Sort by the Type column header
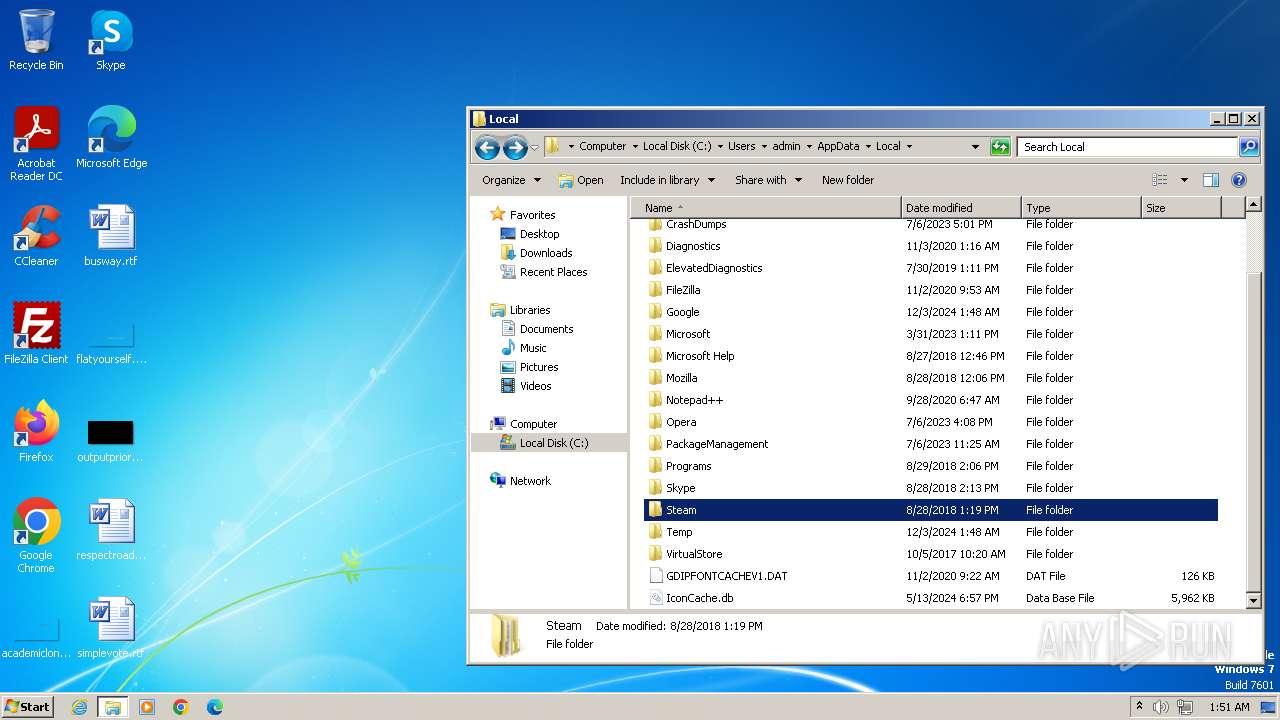Image resolution: width=1280 pixels, height=720 pixels. click(1081, 208)
